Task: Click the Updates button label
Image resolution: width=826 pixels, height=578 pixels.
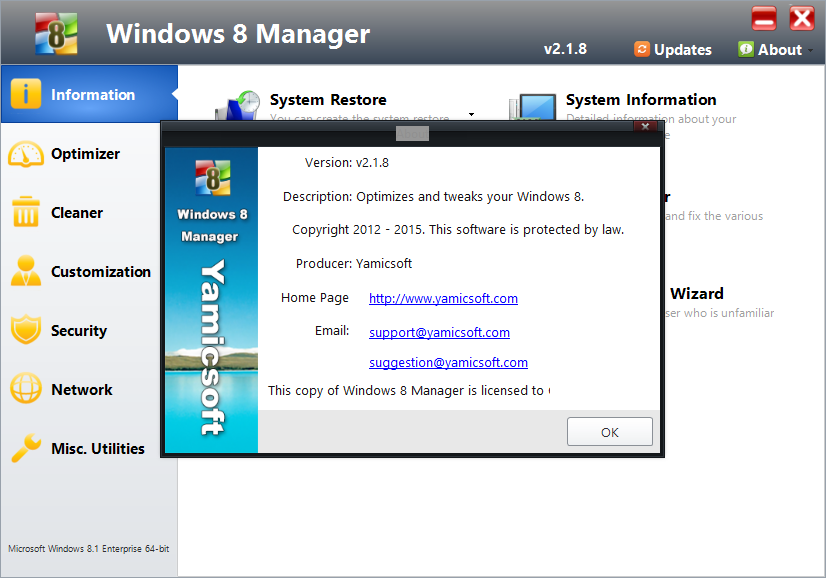Action: tap(683, 50)
